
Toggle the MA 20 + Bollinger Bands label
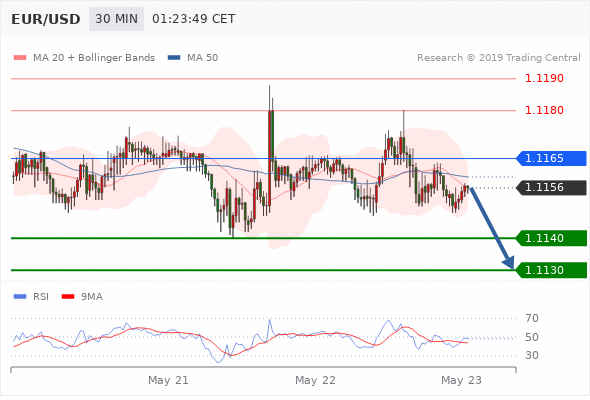[94, 58]
